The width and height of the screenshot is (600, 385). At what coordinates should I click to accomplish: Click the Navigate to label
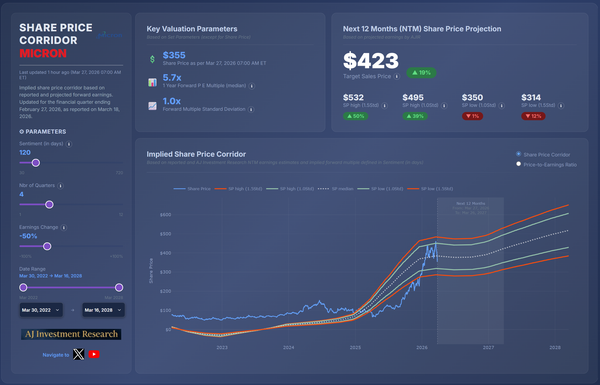(x=56, y=355)
